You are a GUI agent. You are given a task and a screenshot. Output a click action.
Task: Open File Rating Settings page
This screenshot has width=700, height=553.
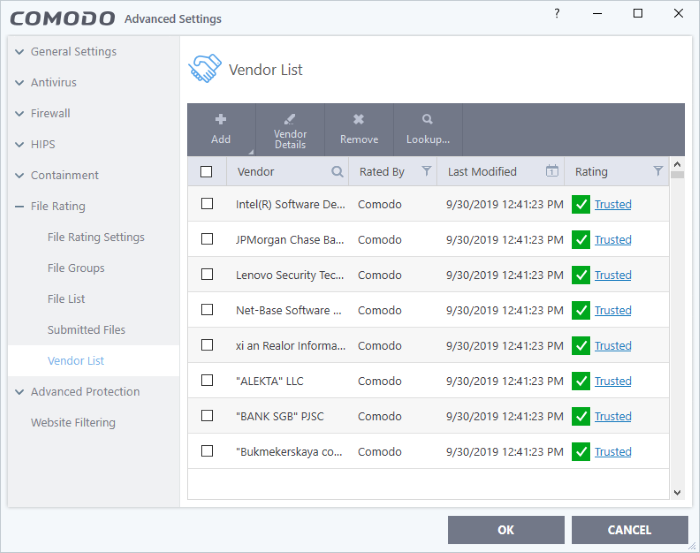pyautogui.click(x=96, y=237)
